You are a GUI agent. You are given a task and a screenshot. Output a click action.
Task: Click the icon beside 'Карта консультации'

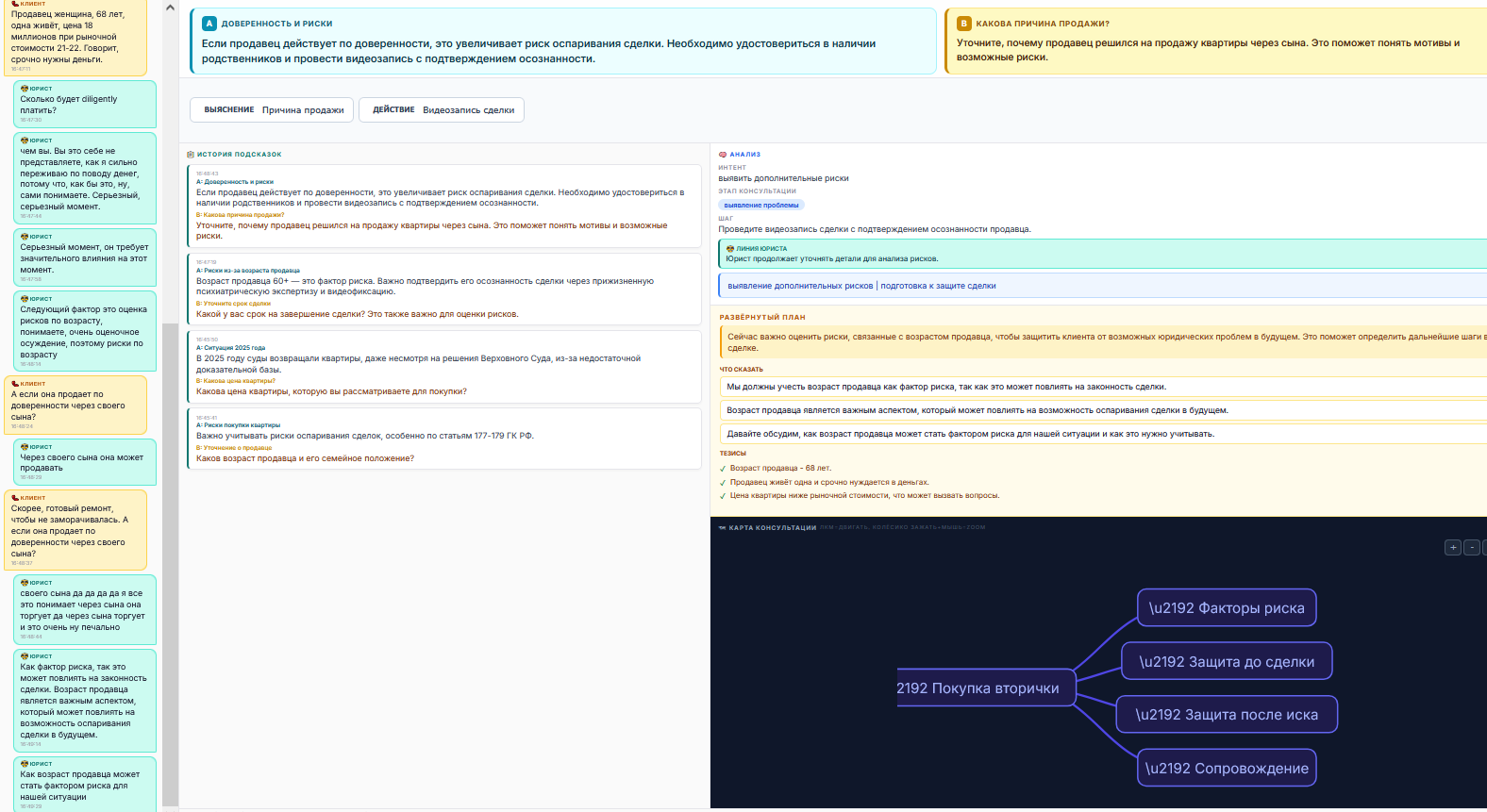tap(723, 528)
